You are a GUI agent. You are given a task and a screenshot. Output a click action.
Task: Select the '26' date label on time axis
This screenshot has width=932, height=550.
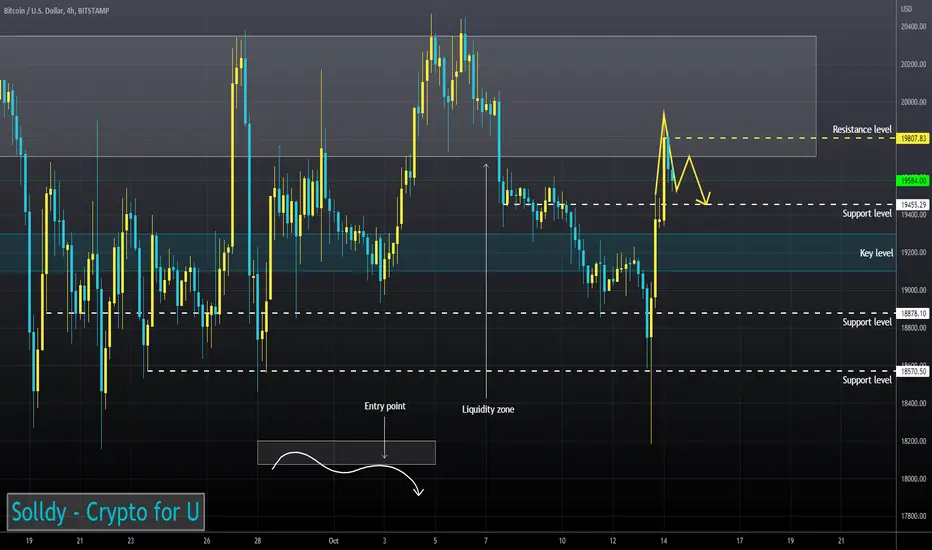(x=207, y=541)
